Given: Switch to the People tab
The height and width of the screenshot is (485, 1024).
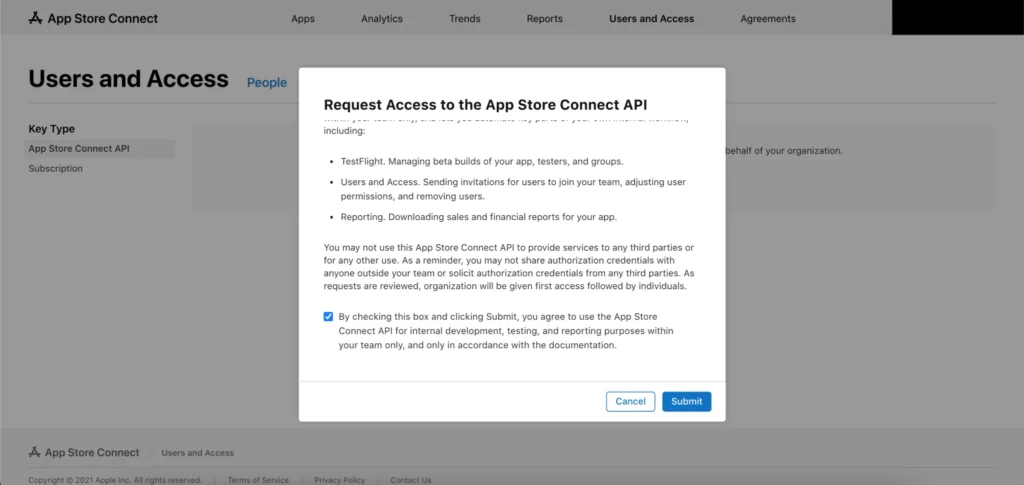Looking at the screenshot, I should click(267, 83).
